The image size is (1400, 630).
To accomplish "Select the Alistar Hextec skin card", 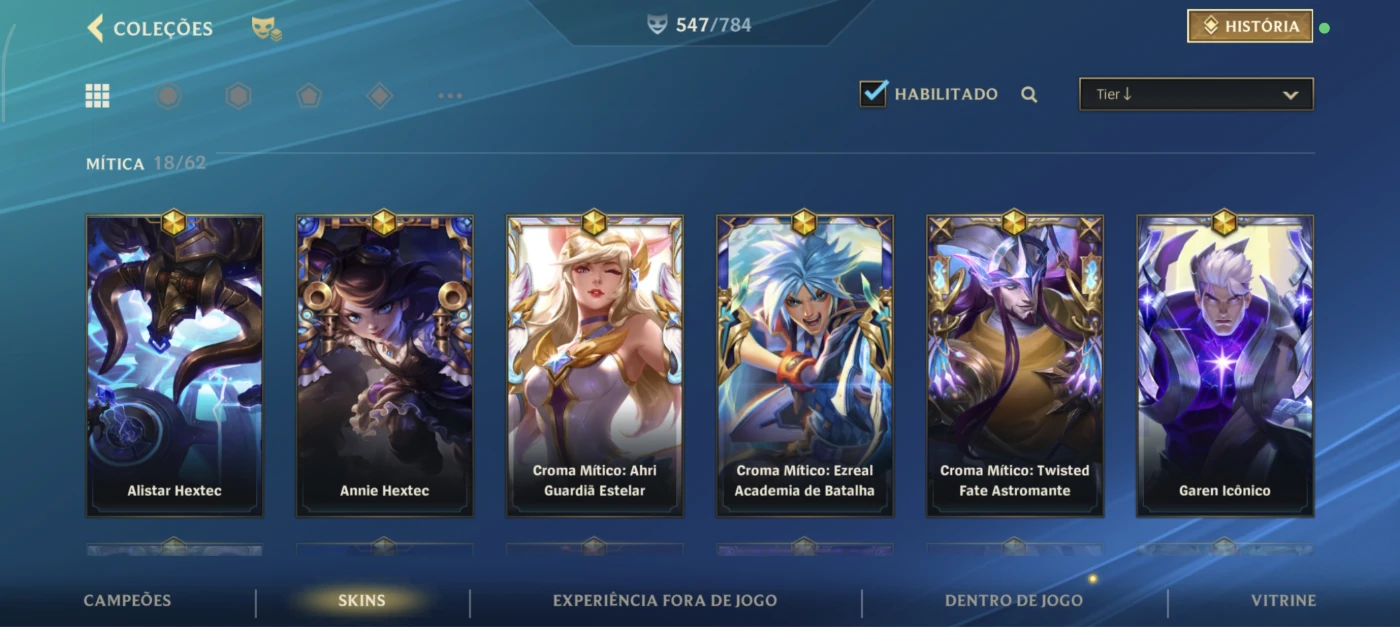I will (175, 365).
